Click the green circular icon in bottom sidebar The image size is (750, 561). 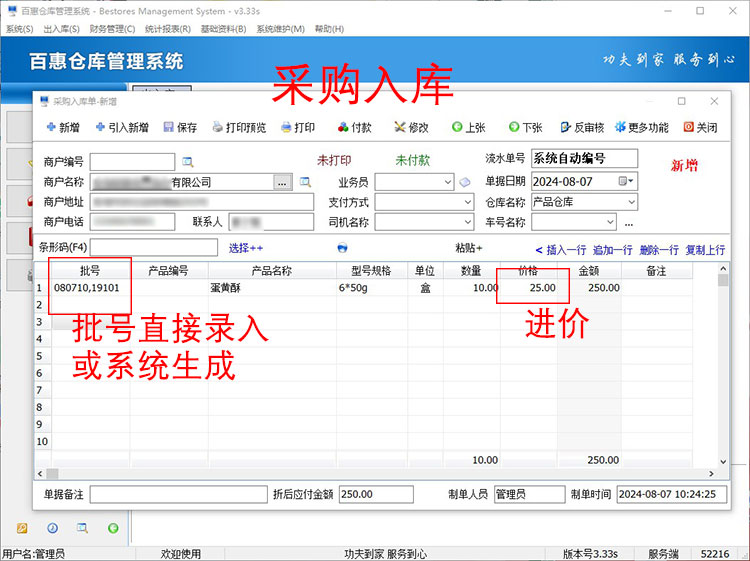[x=113, y=528]
